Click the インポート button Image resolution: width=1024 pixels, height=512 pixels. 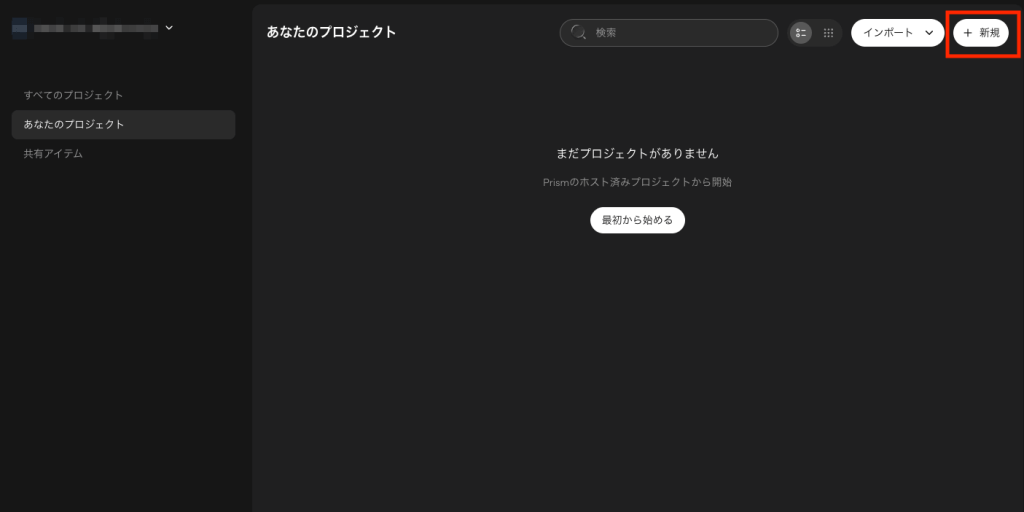tap(887, 33)
